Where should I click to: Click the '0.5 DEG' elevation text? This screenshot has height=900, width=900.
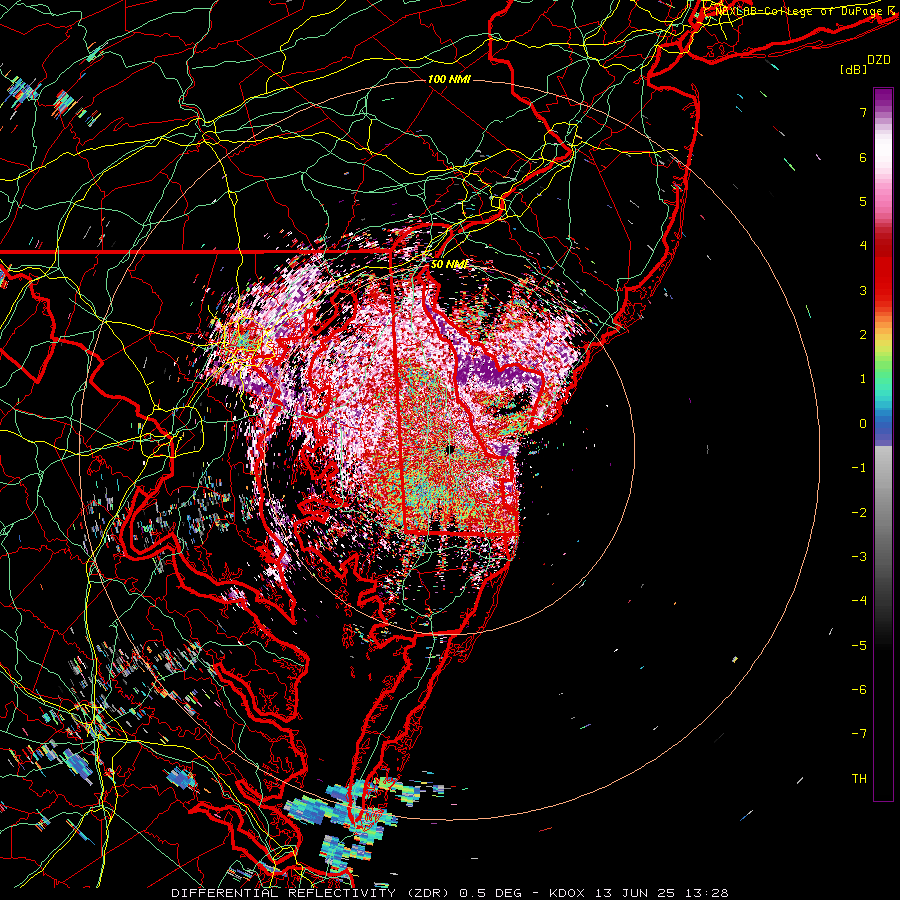(x=490, y=893)
